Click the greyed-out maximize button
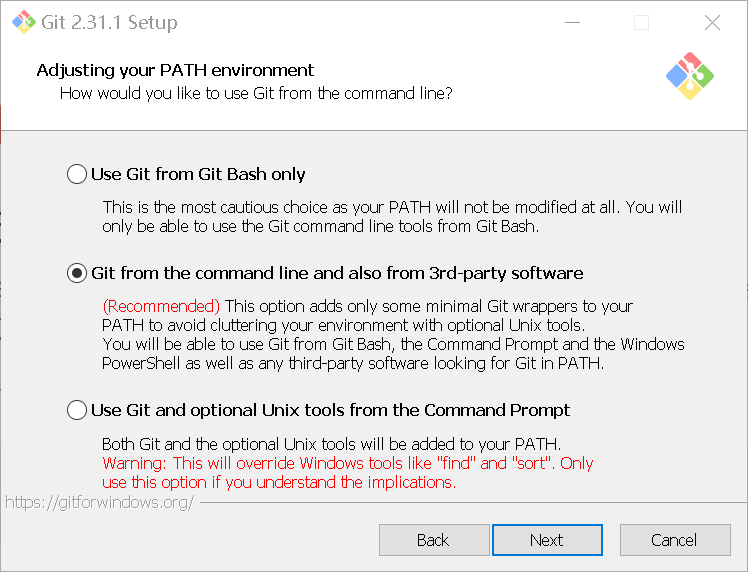Screen dimensions: 748x572 coord(641,22)
